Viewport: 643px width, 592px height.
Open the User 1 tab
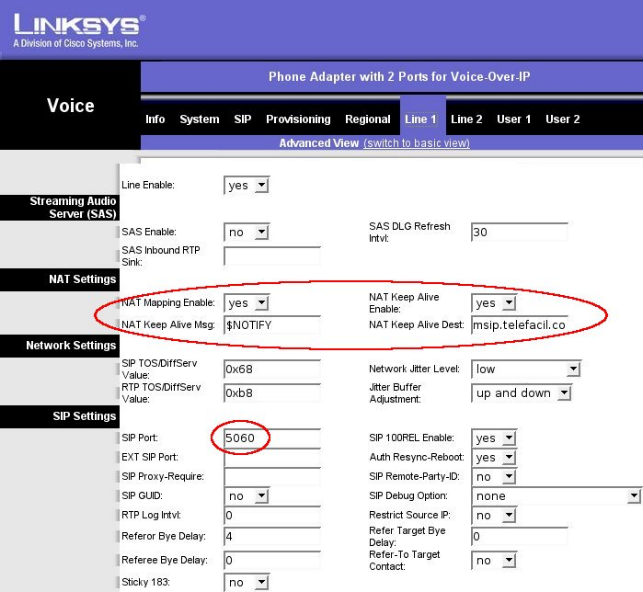coord(514,119)
